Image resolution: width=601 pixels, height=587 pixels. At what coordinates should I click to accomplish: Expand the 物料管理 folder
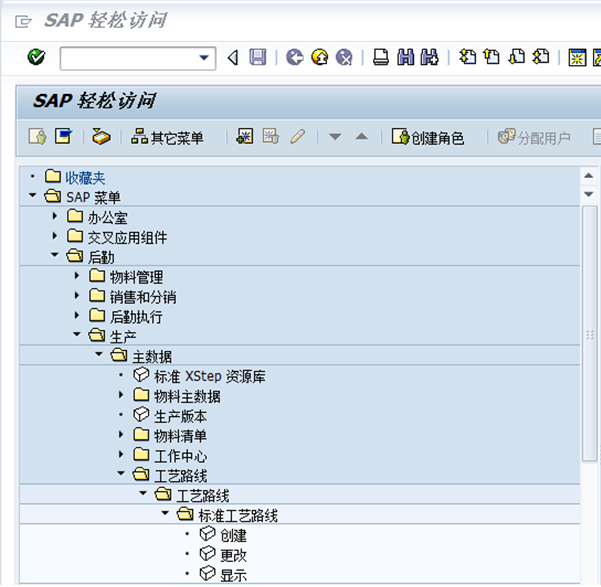point(77,275)
